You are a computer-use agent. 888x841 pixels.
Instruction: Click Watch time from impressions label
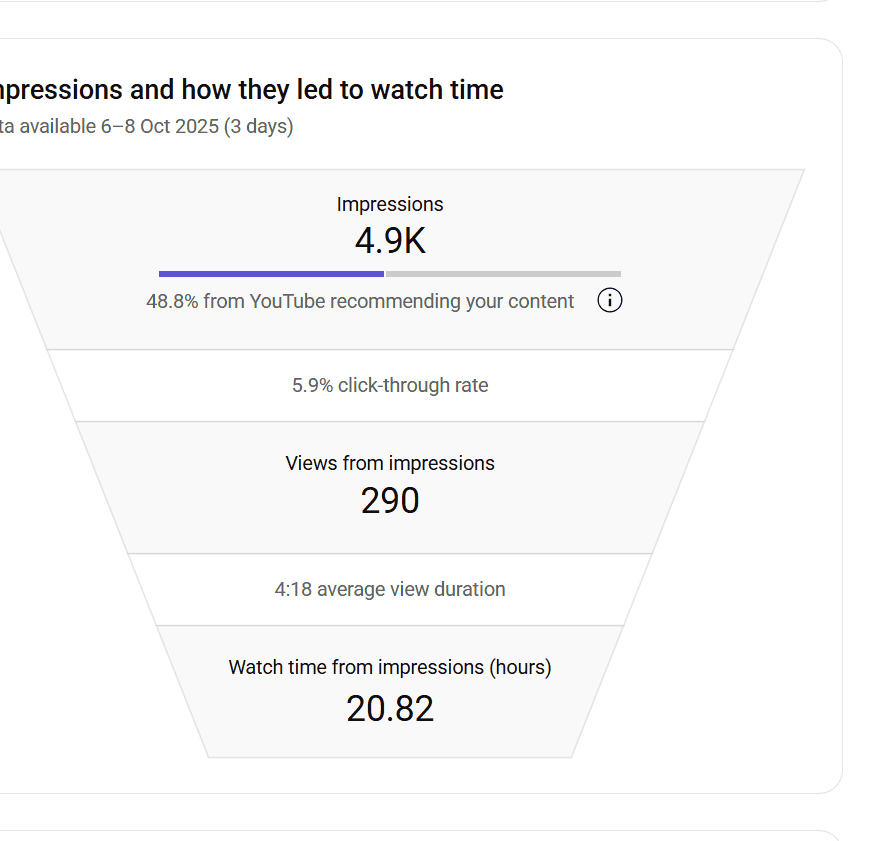tap(390, 667)
